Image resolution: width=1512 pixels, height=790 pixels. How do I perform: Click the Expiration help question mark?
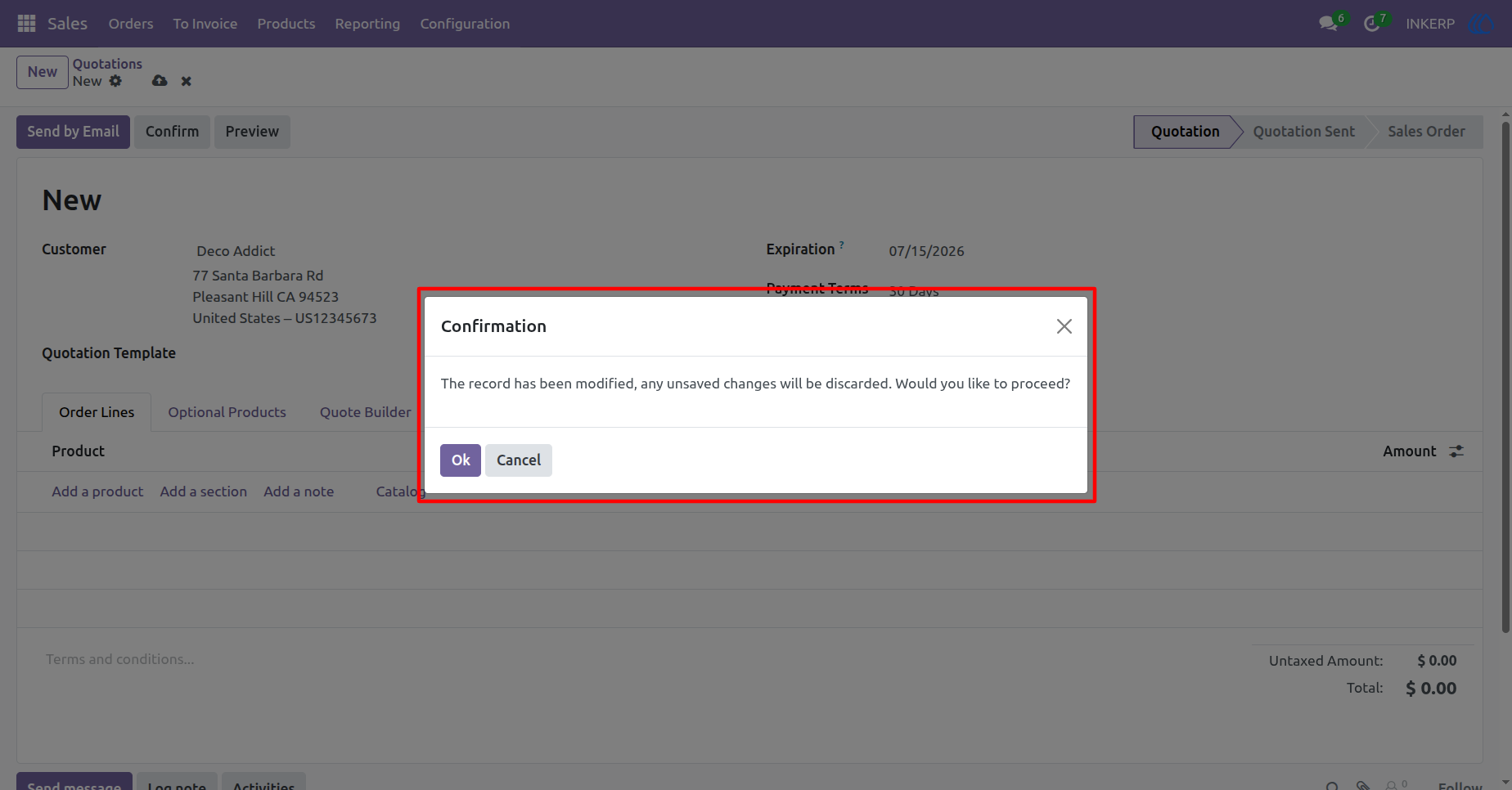pyautogui.click(x=841, y=245)
